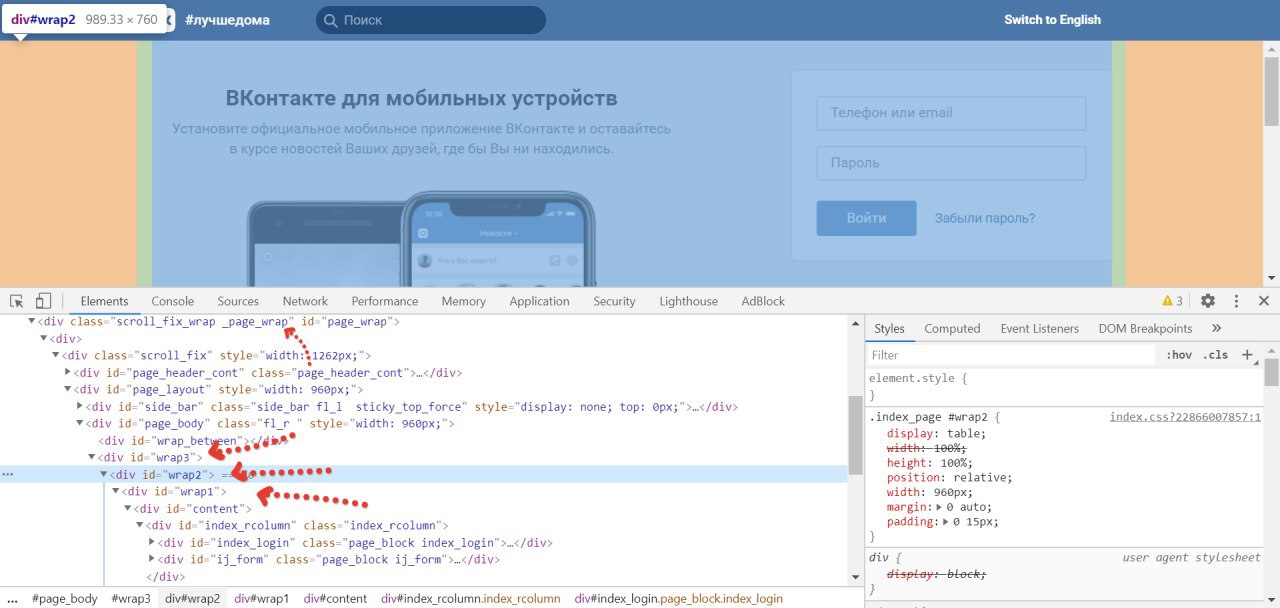Open the Application tab

point(539,301)
